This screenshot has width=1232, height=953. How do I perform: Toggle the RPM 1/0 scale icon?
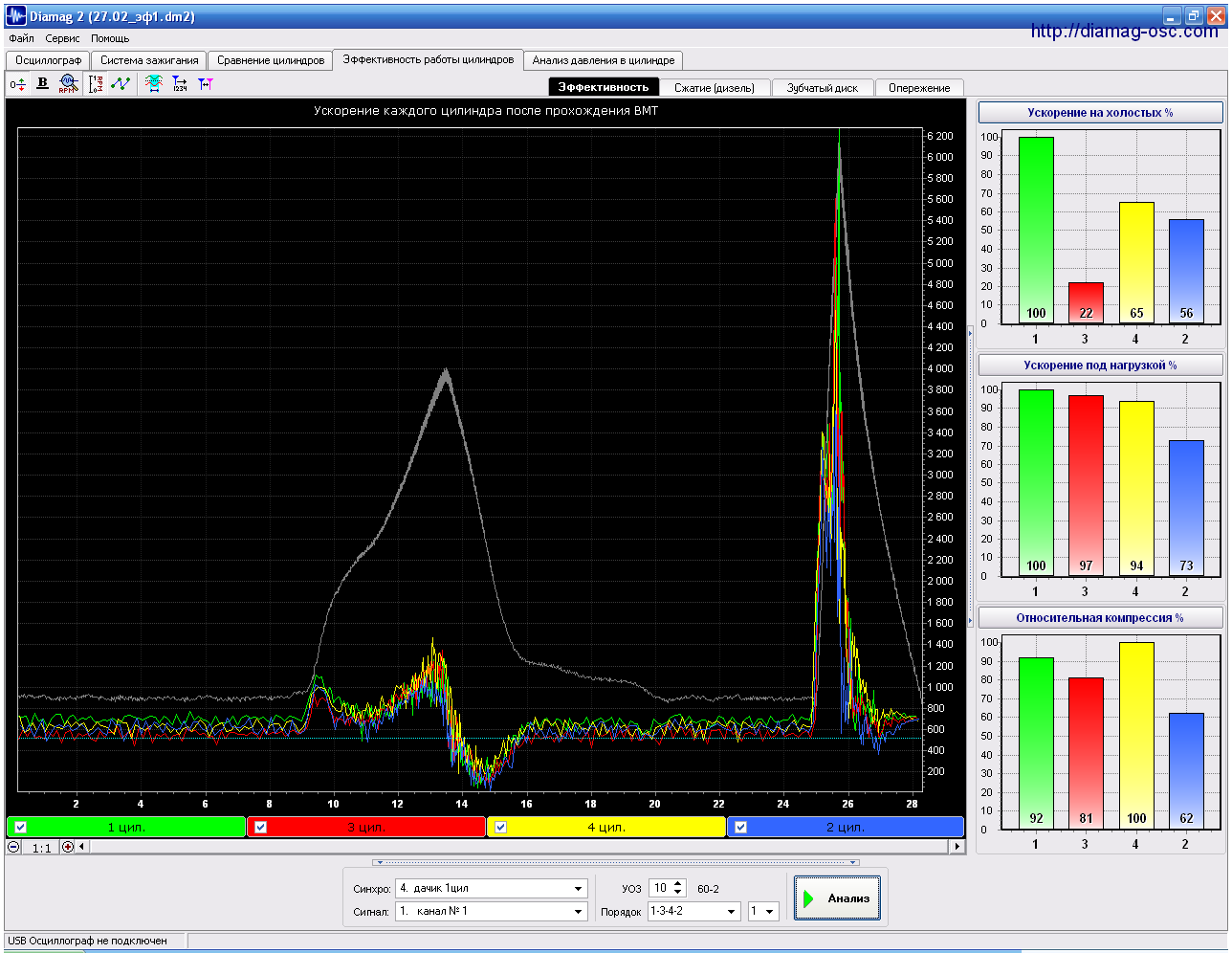(x=96, y=84)
